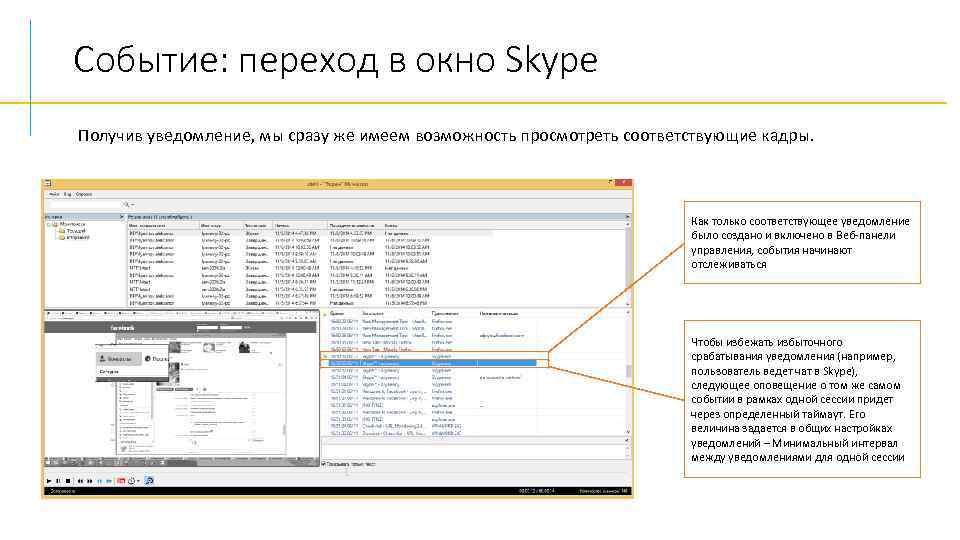Click the rewind double-arrow button
The image size is (960, 540).
click(x=80, y=481)
